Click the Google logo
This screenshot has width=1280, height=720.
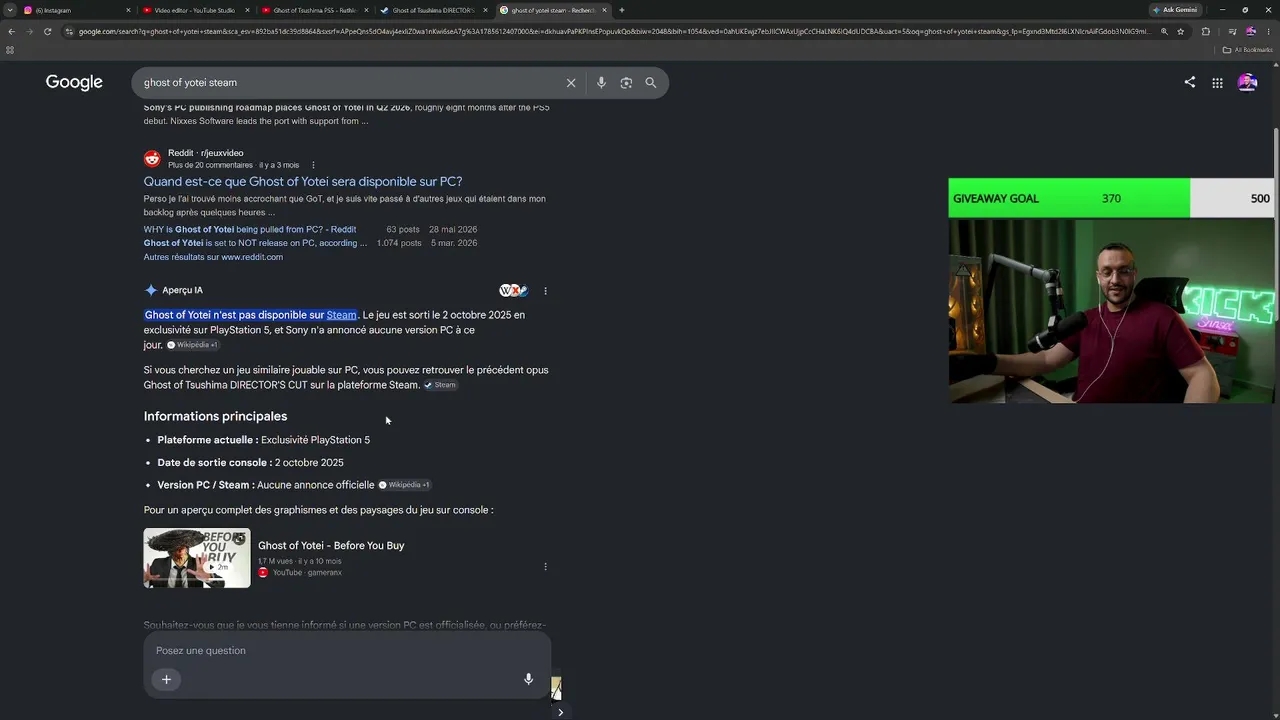coord(74,82)
